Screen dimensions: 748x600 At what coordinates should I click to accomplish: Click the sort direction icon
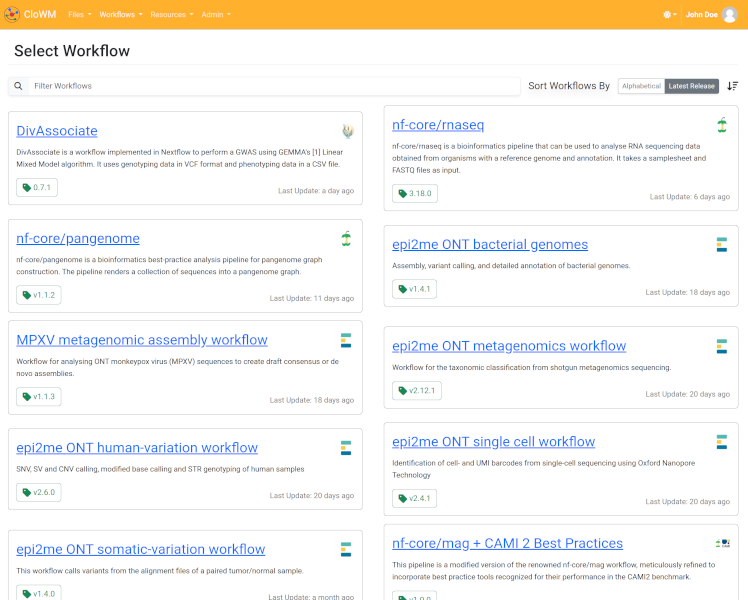click(x=732, y=86)
